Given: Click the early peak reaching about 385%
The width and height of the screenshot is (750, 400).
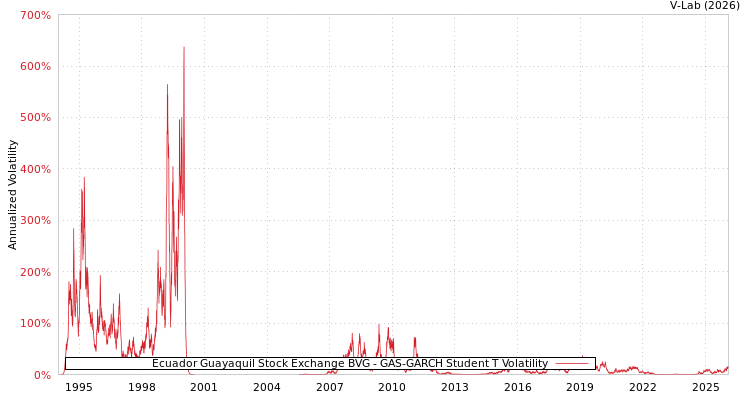Looking at the screenshot, I should point(84,178).
